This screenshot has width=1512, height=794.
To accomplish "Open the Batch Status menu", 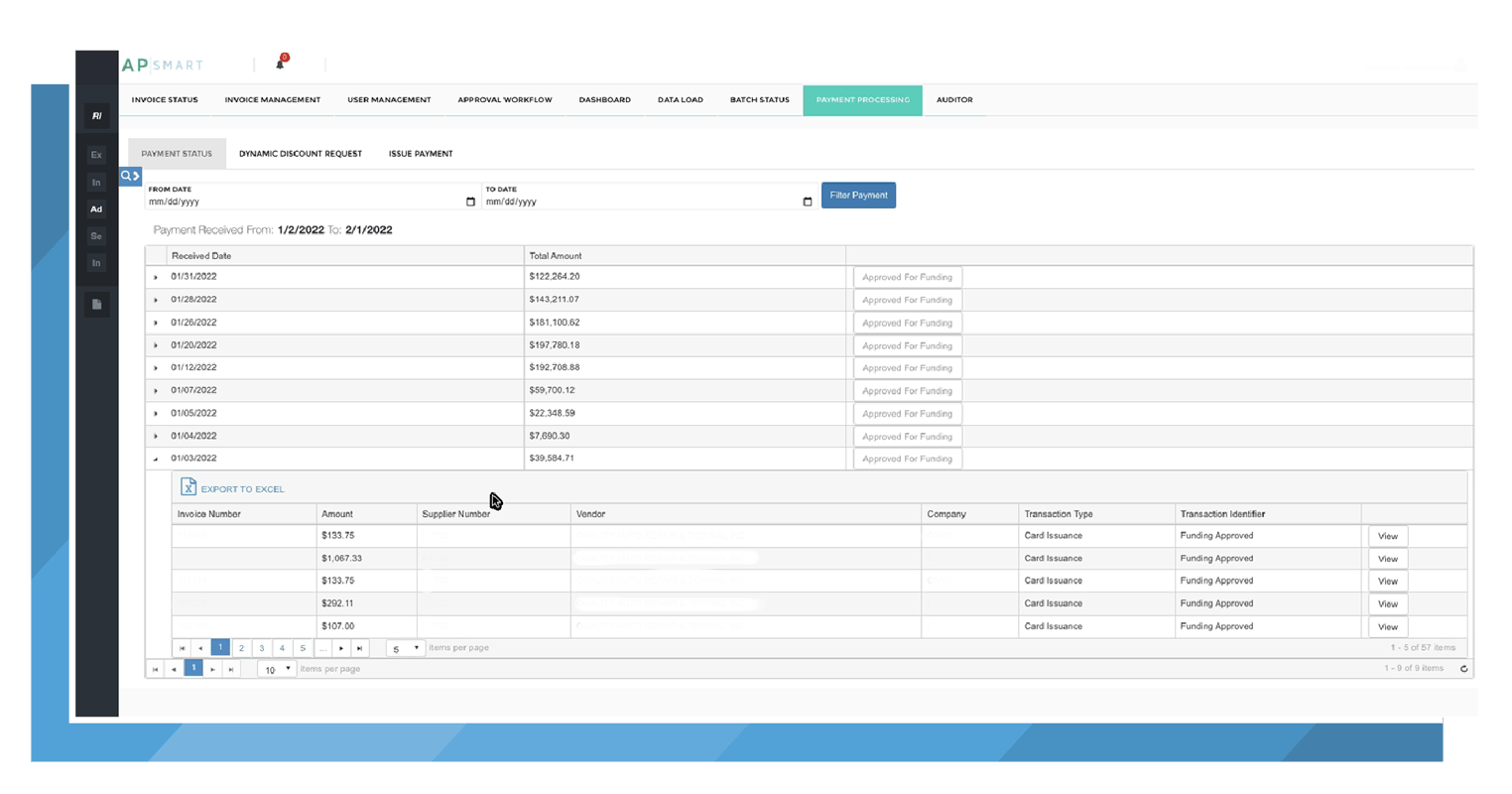I will 760,99.
